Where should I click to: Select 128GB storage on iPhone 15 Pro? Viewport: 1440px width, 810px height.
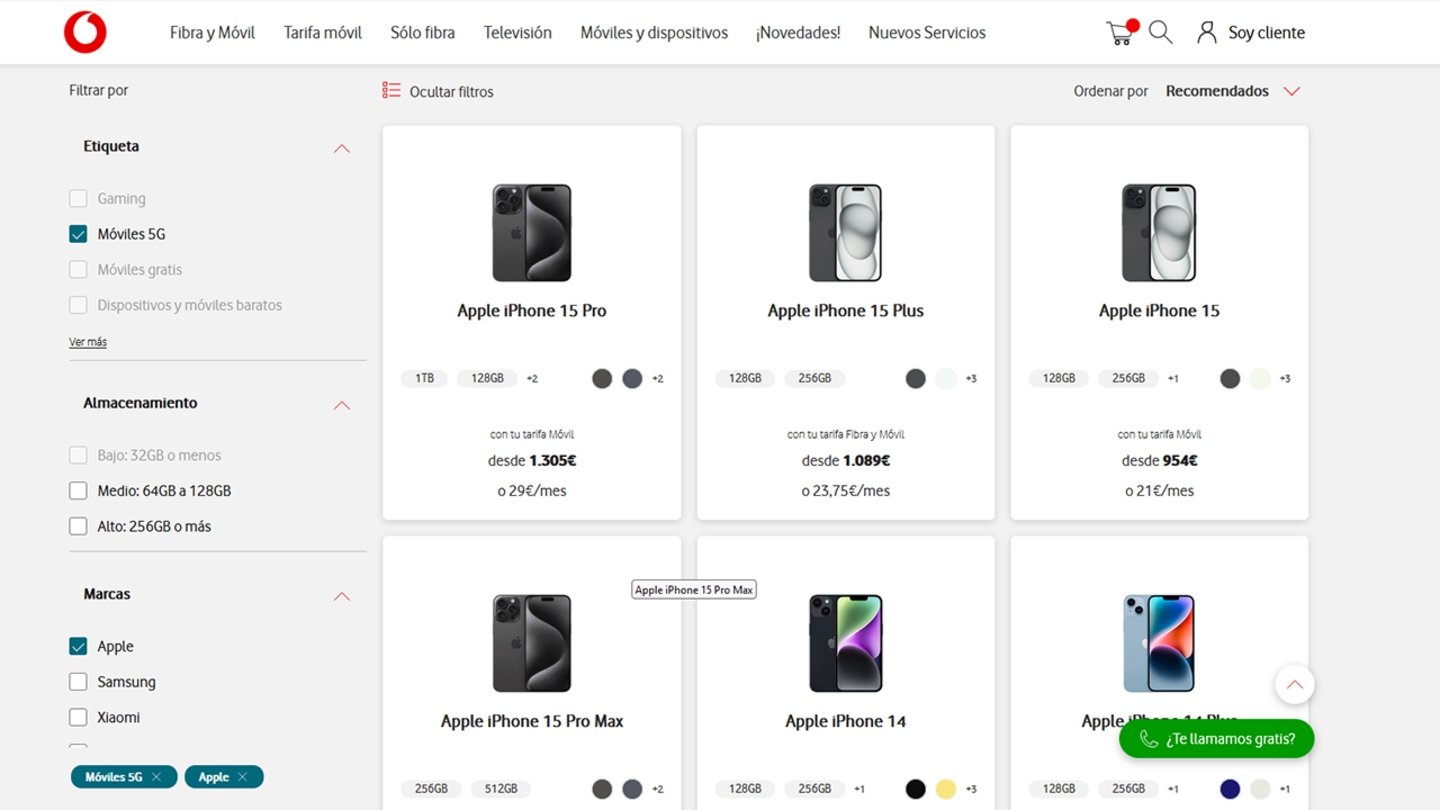tap(487, 378)
